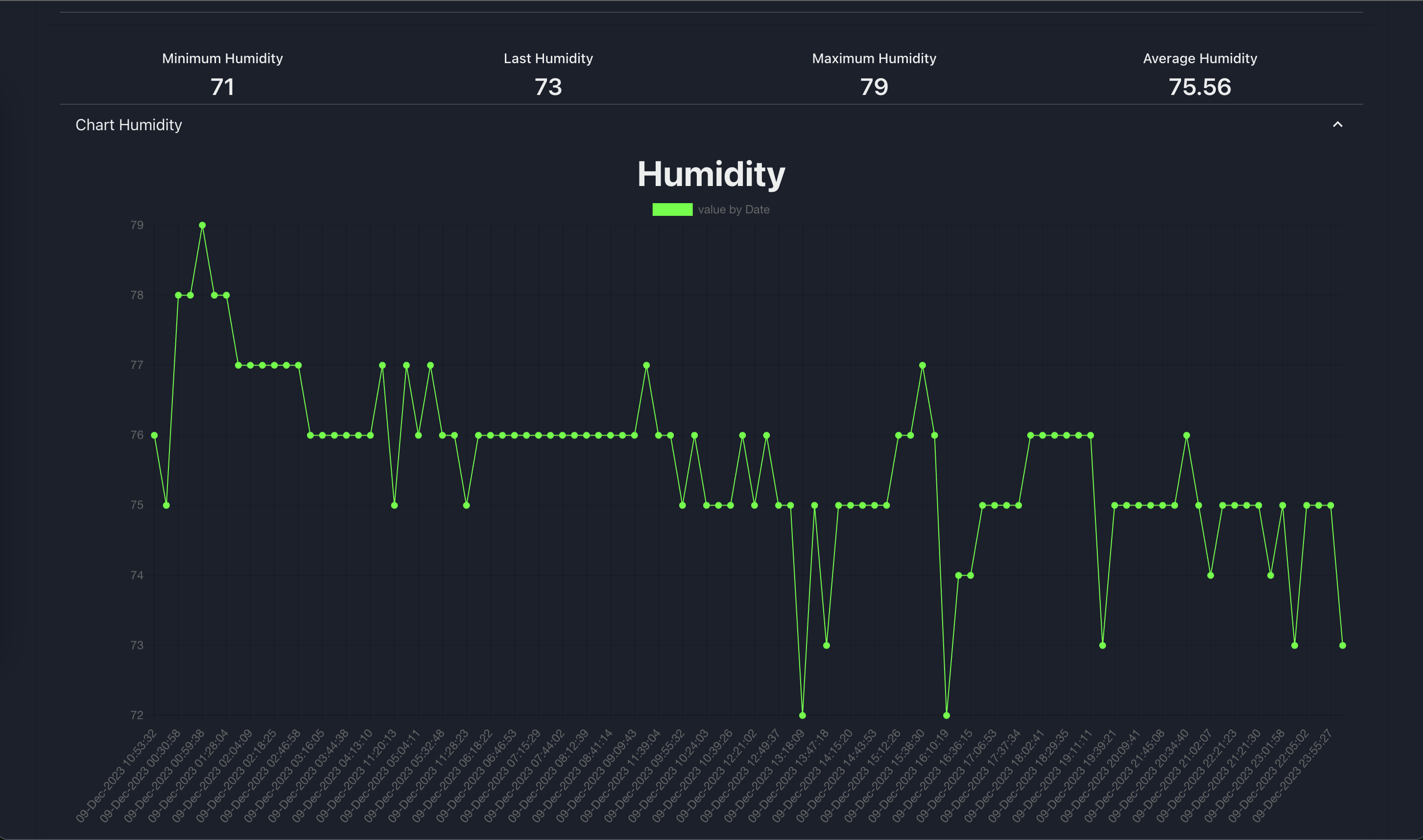The image size is (1423, 840).
Task: Toggle the green legend color box
Action: (x=672, y=210)
